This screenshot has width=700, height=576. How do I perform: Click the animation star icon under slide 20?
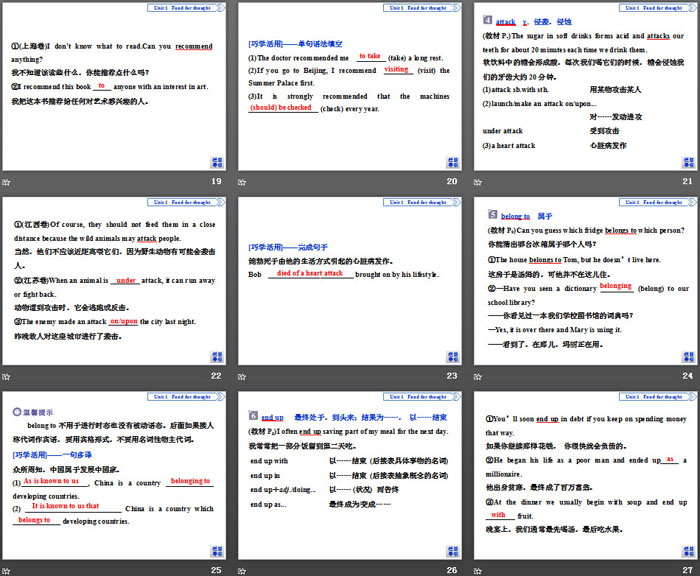tap(242, 182)
